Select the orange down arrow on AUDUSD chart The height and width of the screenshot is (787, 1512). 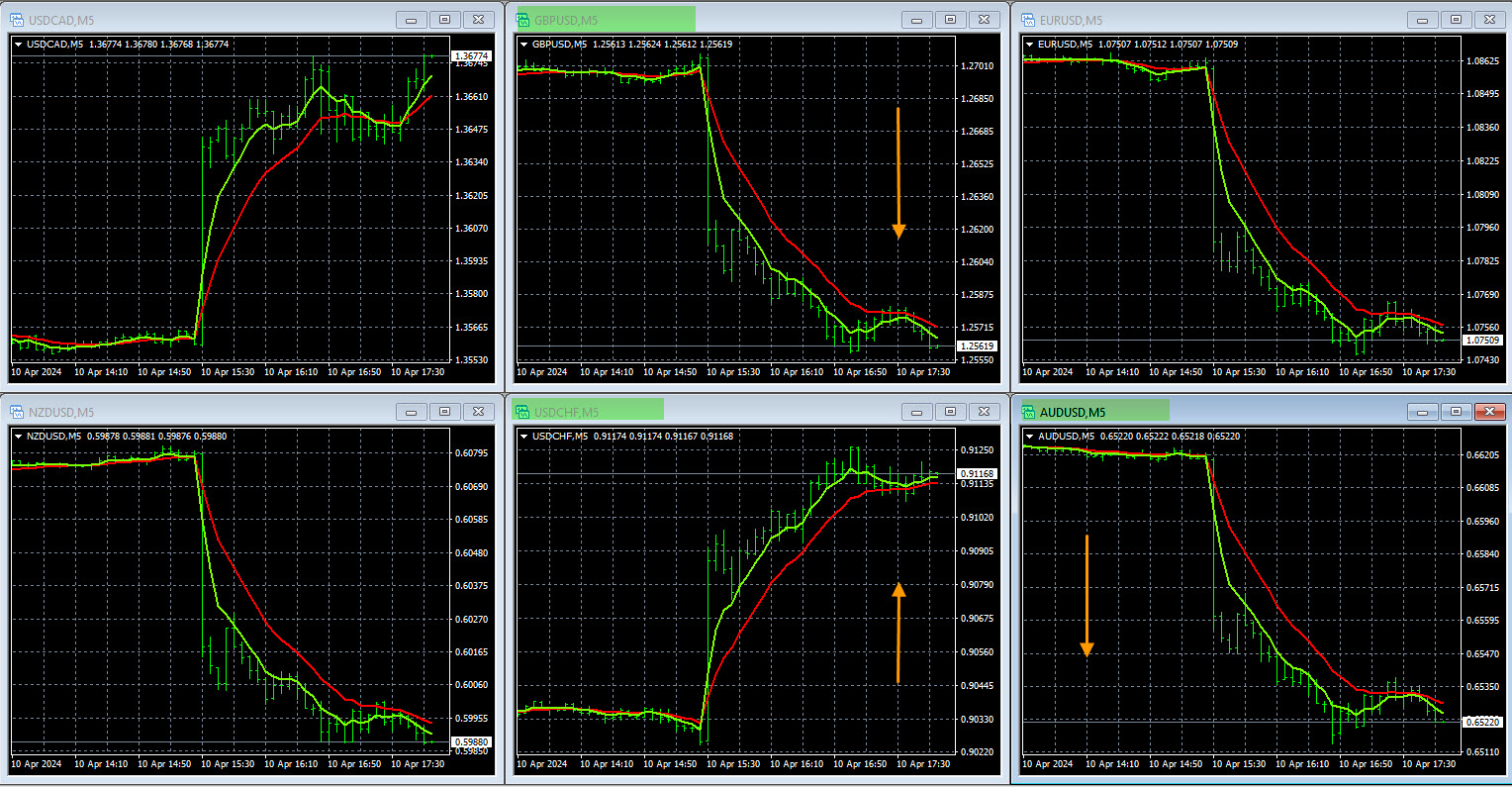click(x=1087, y=596)
